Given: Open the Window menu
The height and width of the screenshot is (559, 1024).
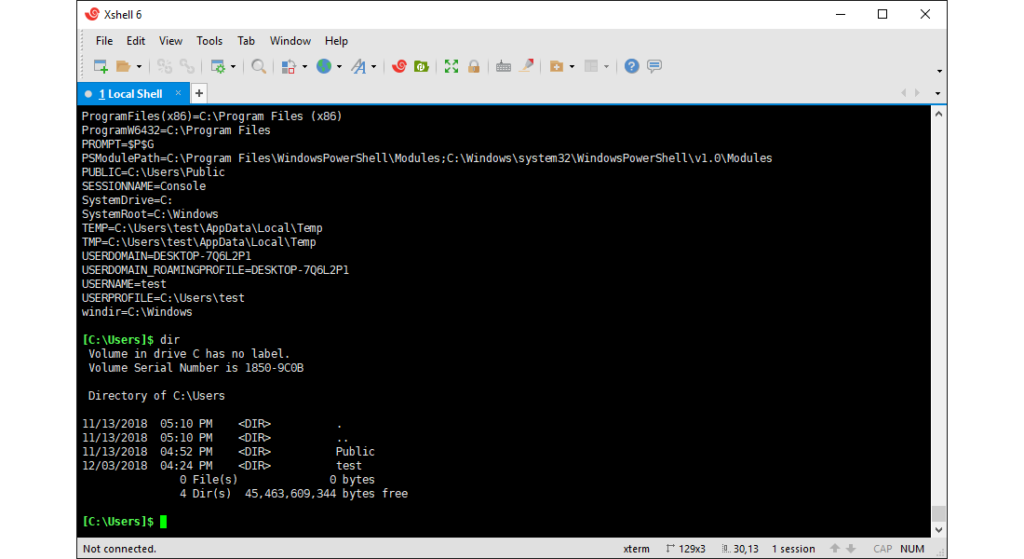Looking at the screenshot, I should point(290,41).
